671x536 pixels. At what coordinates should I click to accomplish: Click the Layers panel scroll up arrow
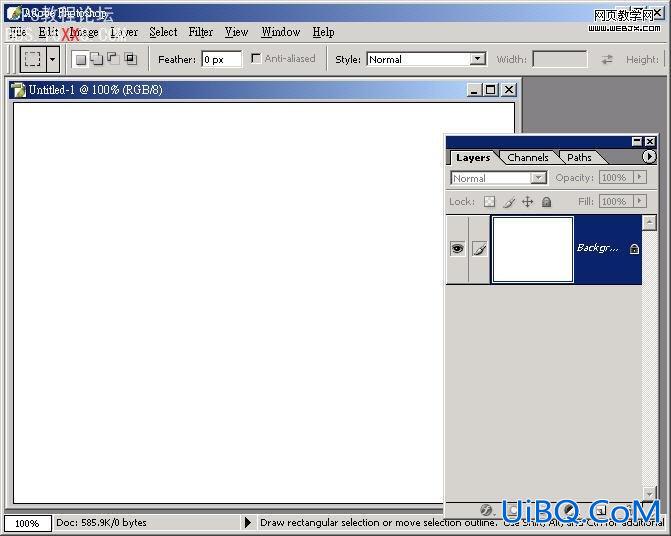point(650,222)
